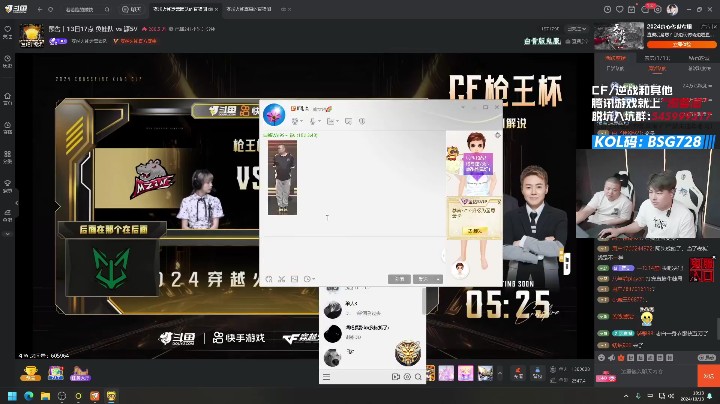
Task: Select the leftmost sub-tab under panel header
Action: tap(615, 68)
